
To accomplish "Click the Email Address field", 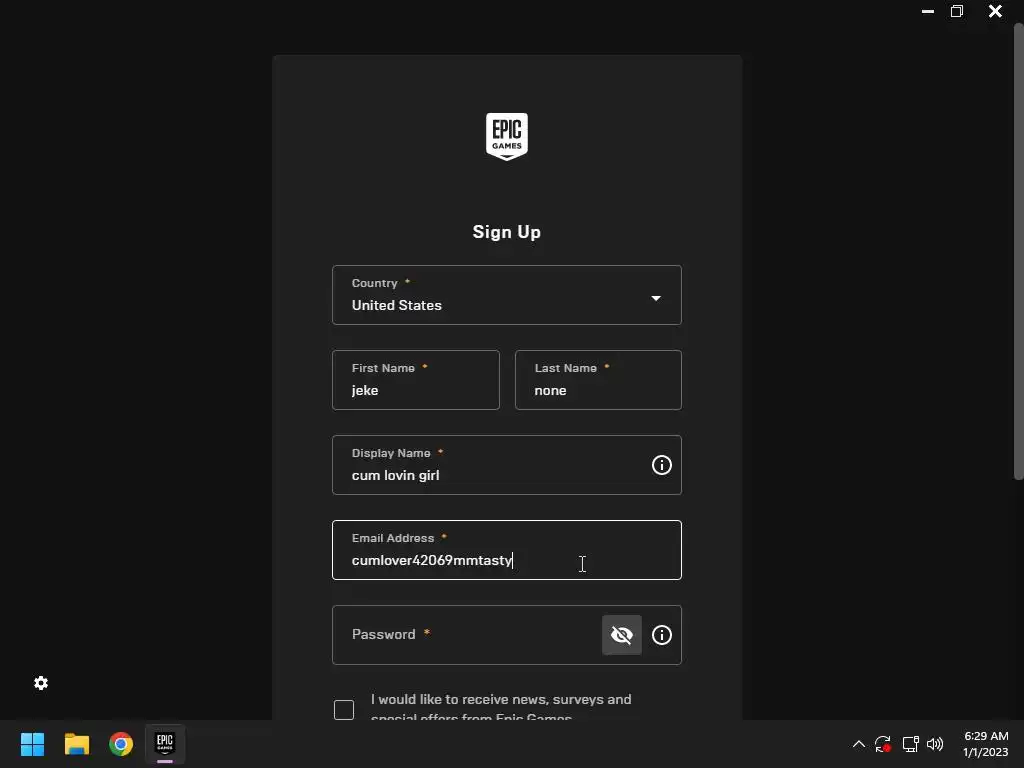I will click(507, 550).
